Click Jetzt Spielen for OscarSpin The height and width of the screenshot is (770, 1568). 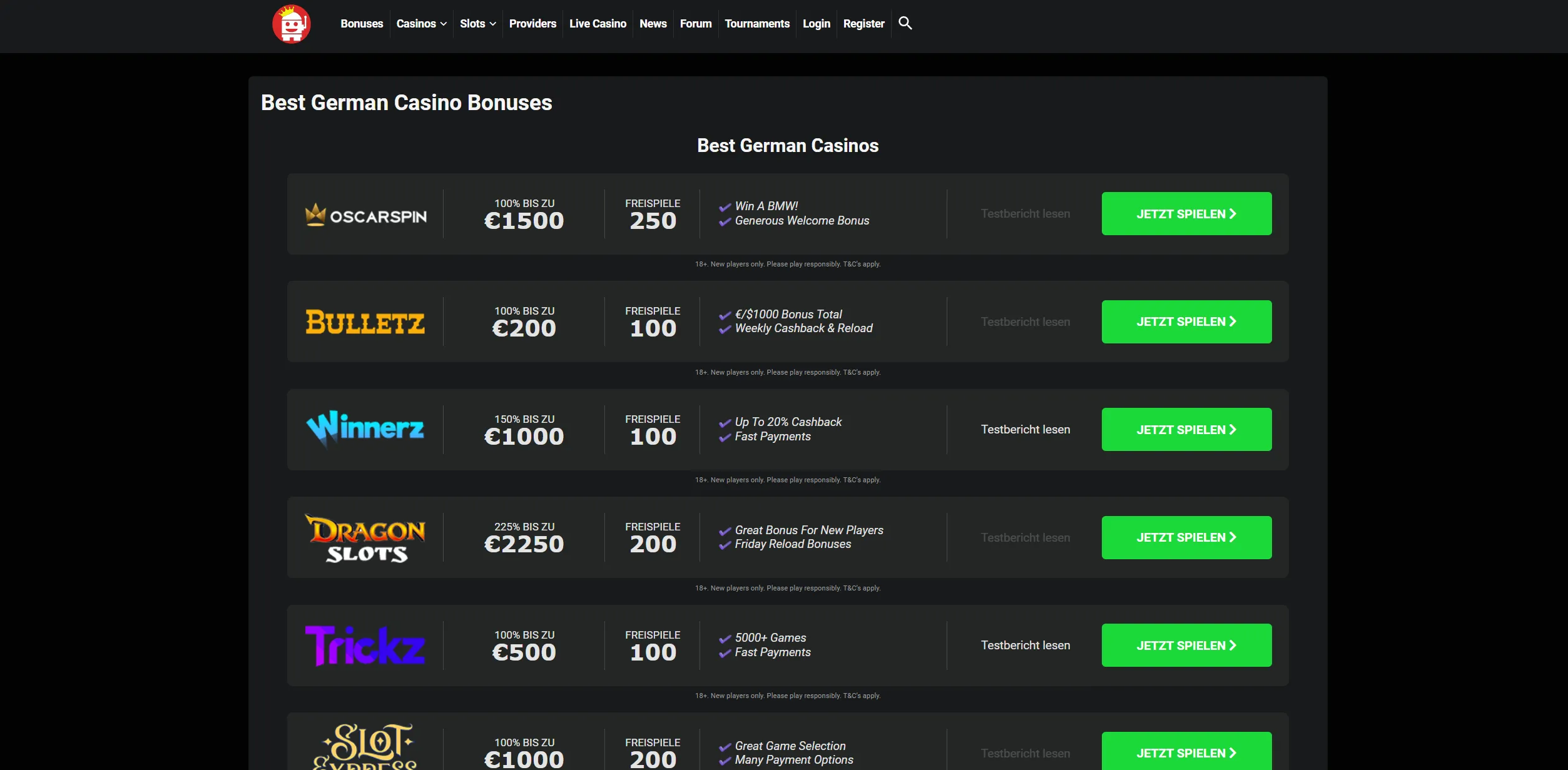tap(1186, 214)
